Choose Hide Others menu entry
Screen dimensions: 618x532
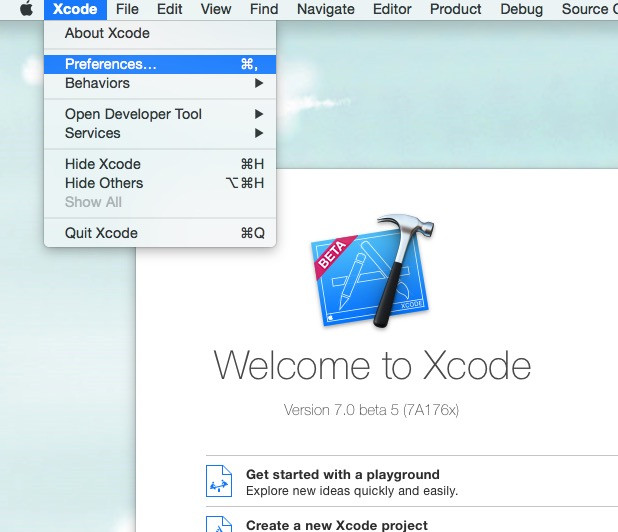[x=160, y=183]
